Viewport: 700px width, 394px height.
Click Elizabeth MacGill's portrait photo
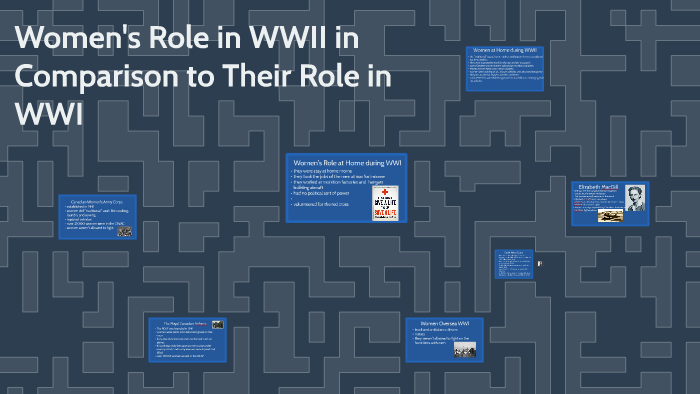pos(635,198)
